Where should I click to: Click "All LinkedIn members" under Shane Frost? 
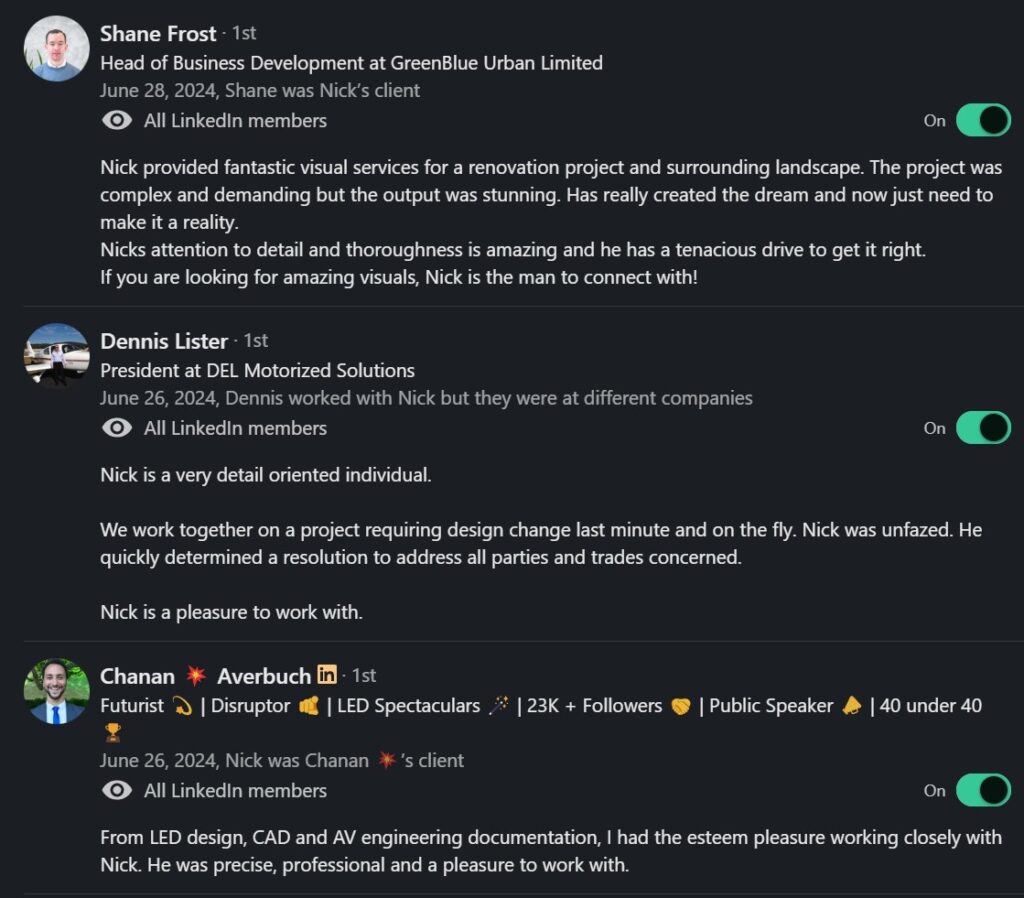click(235, 121)
